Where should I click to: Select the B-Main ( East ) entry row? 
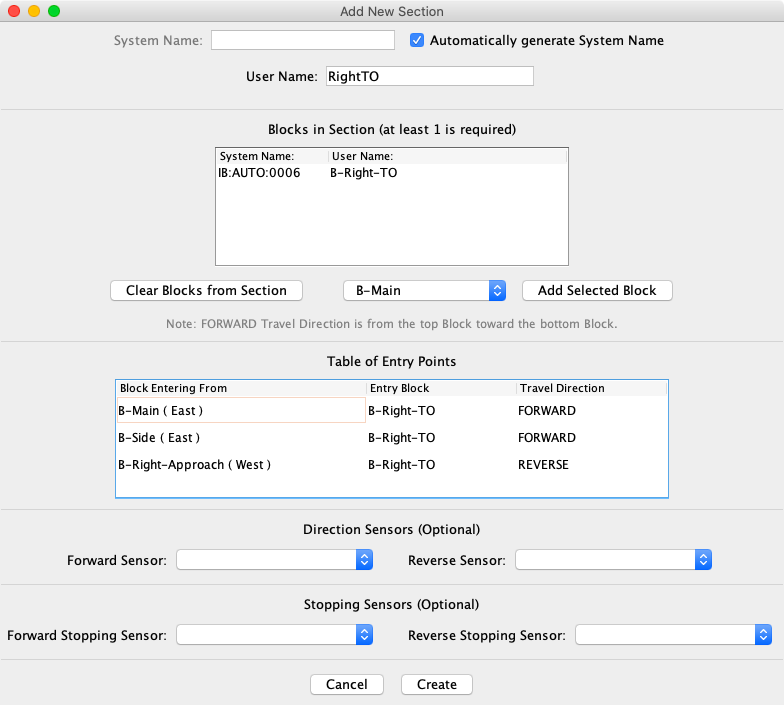[240, 410]
